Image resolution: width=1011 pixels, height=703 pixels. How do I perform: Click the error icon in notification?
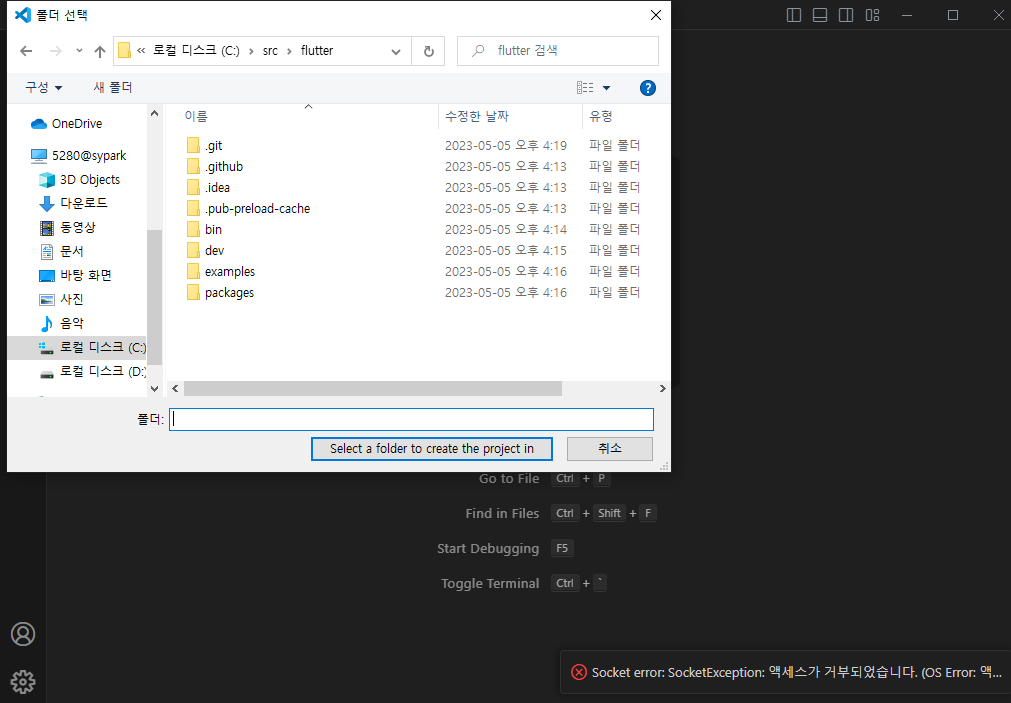click(578, 673)
